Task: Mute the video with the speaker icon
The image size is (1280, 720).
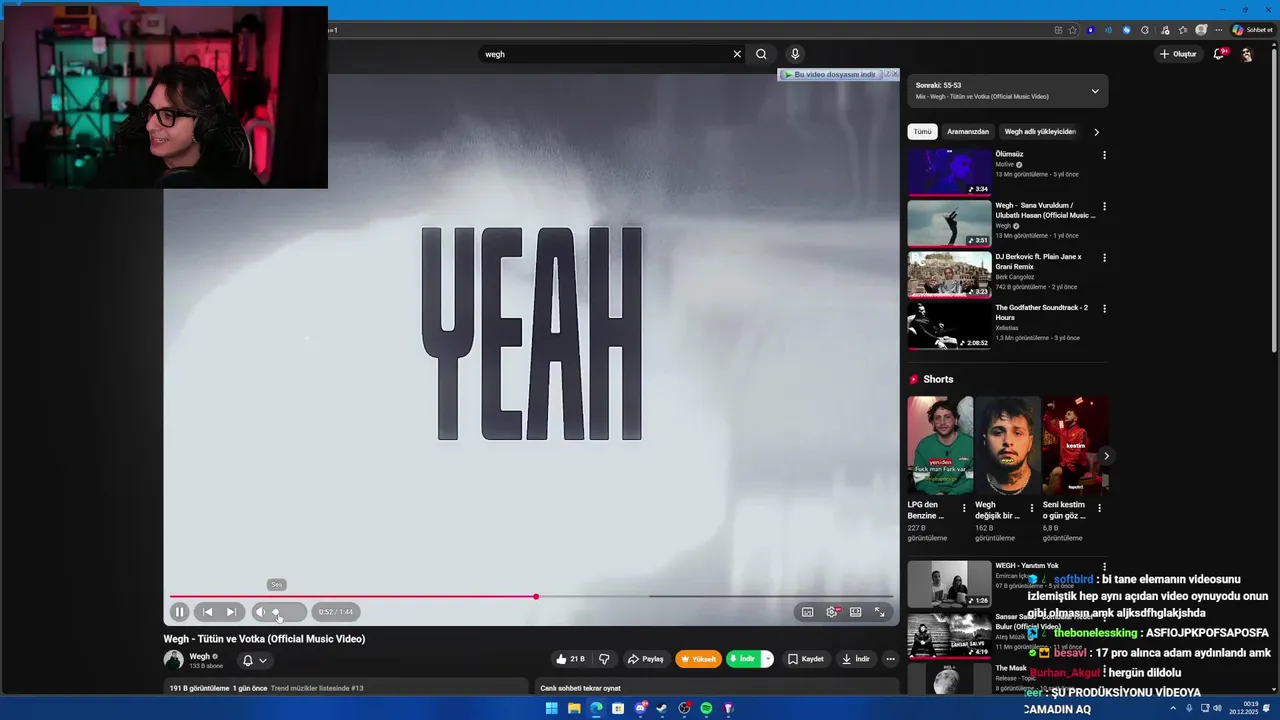Action: pos(261,612)
